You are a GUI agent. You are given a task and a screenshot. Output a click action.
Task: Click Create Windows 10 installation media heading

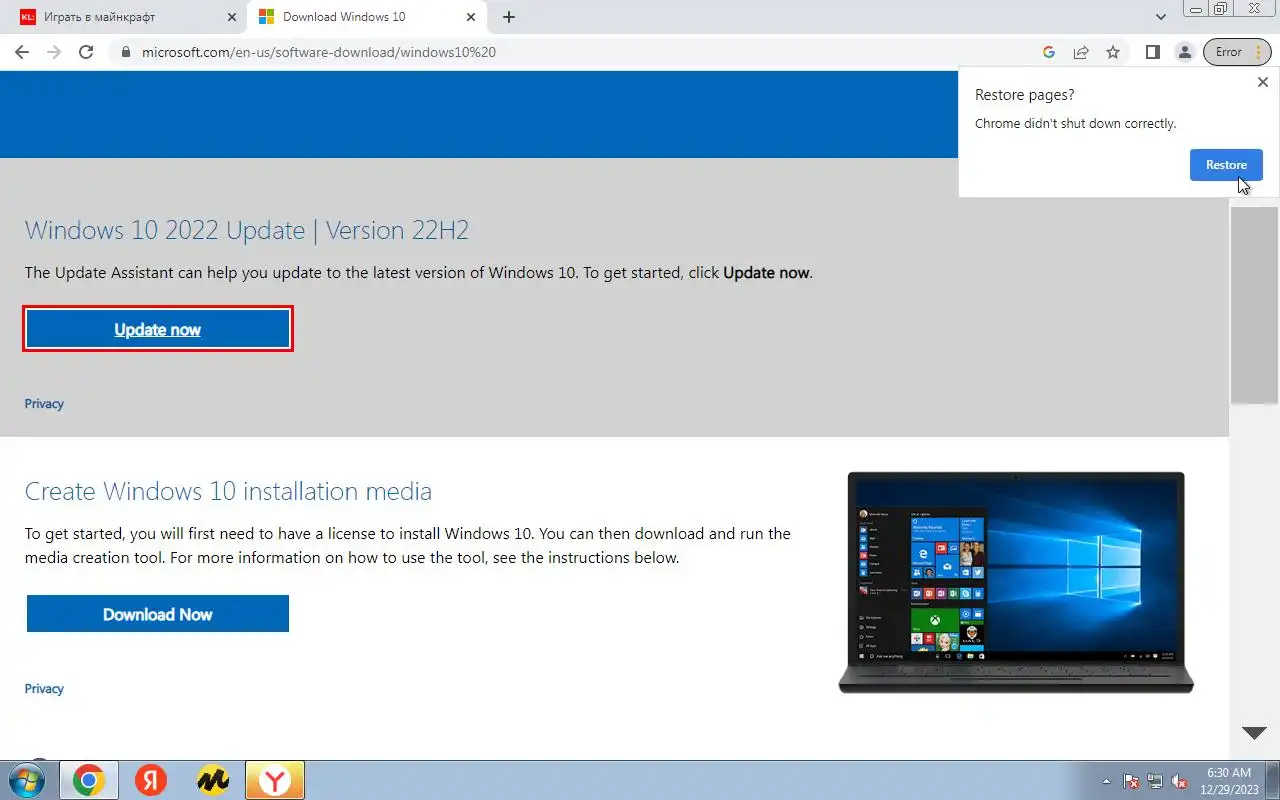pos(228,491)
